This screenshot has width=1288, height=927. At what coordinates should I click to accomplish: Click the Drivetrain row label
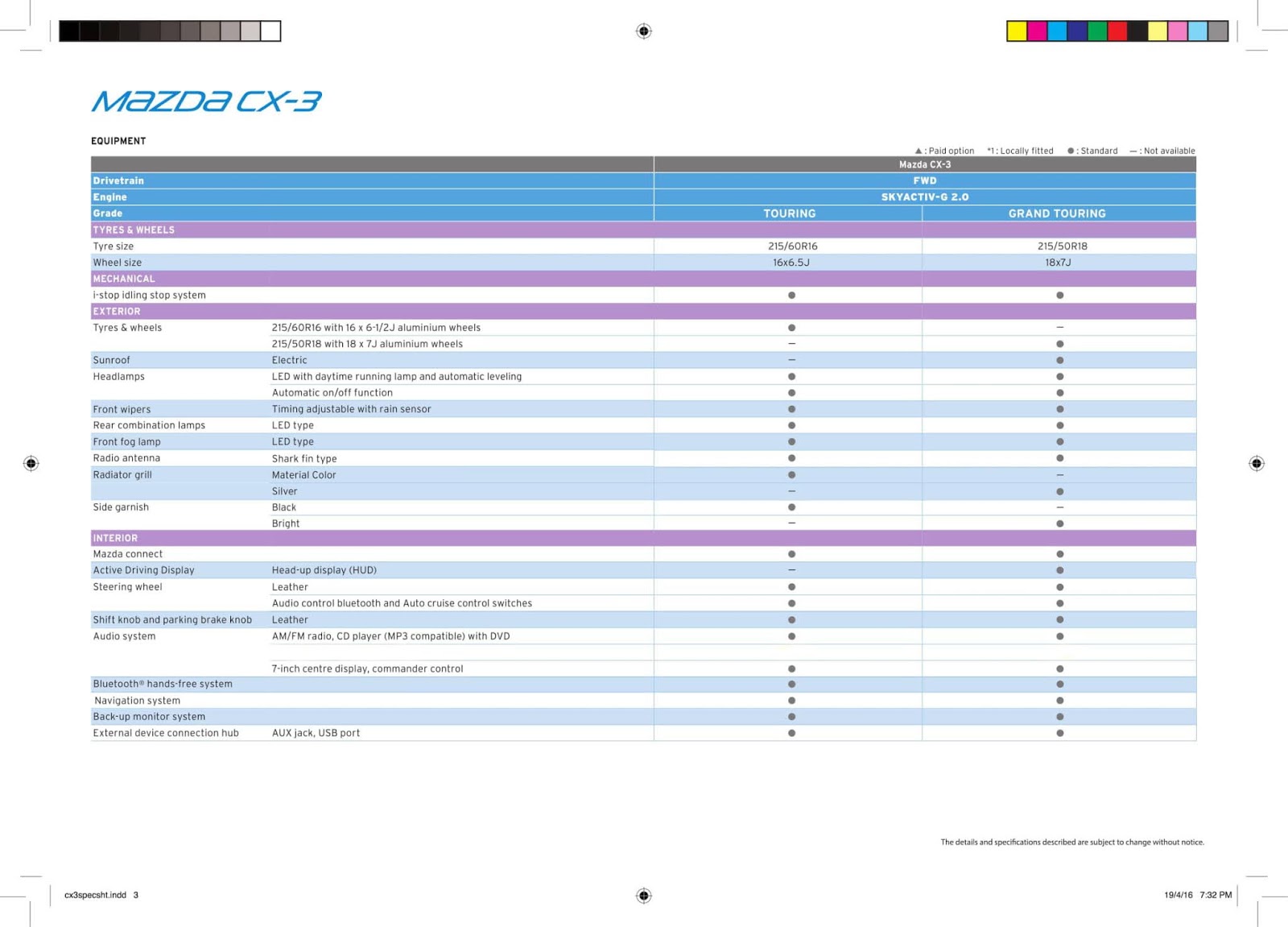118,180
